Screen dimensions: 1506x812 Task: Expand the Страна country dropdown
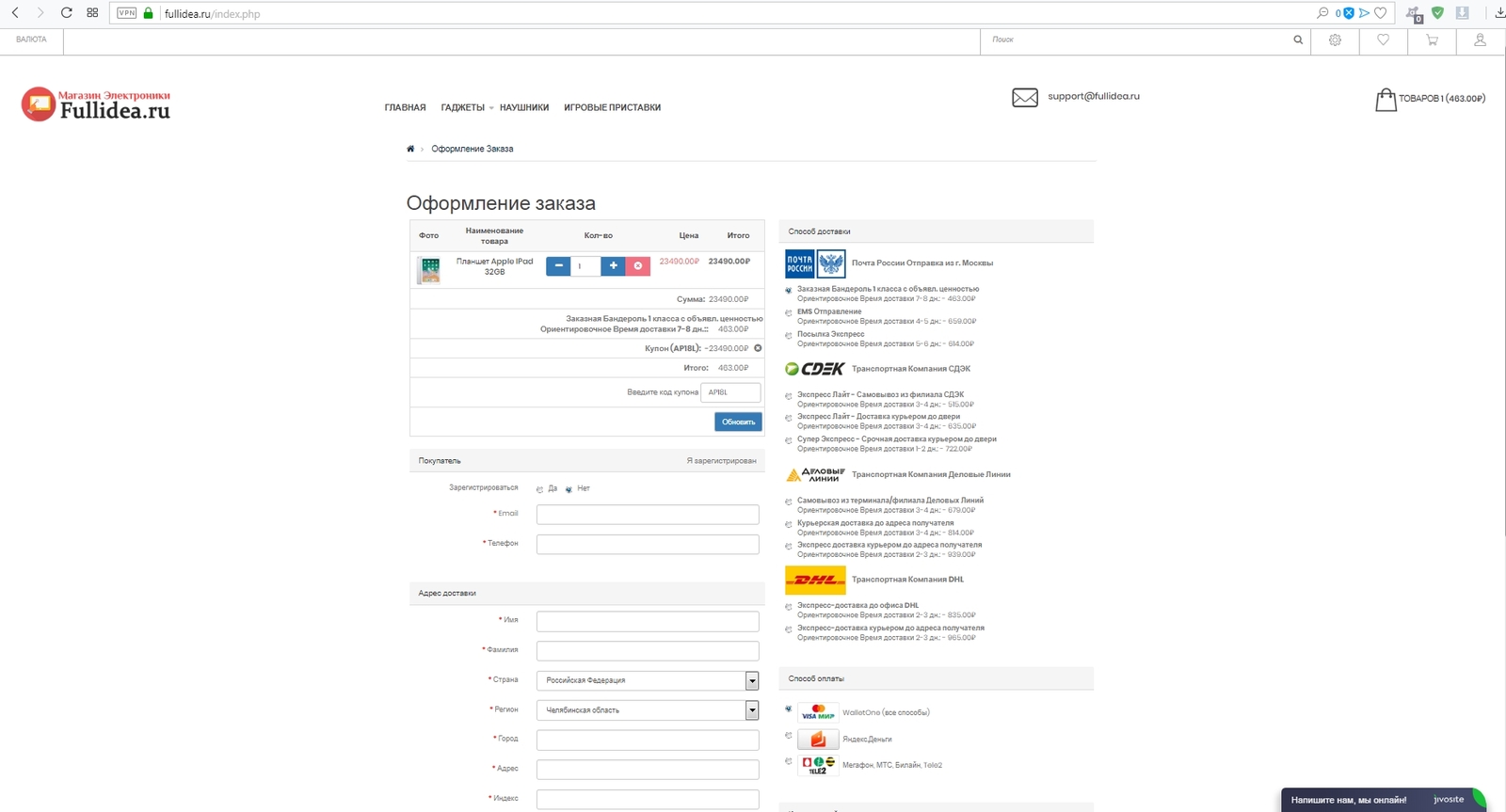(751, 680)
